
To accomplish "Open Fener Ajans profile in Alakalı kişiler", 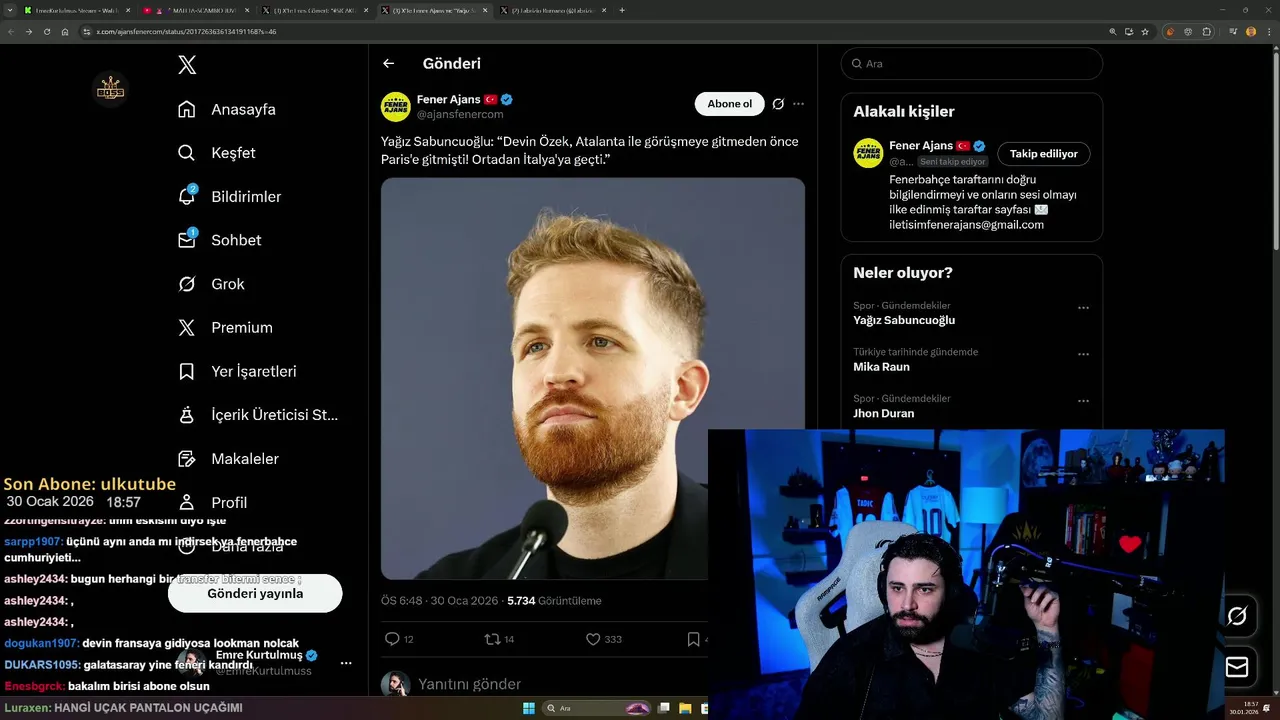I will pos(923,146).
